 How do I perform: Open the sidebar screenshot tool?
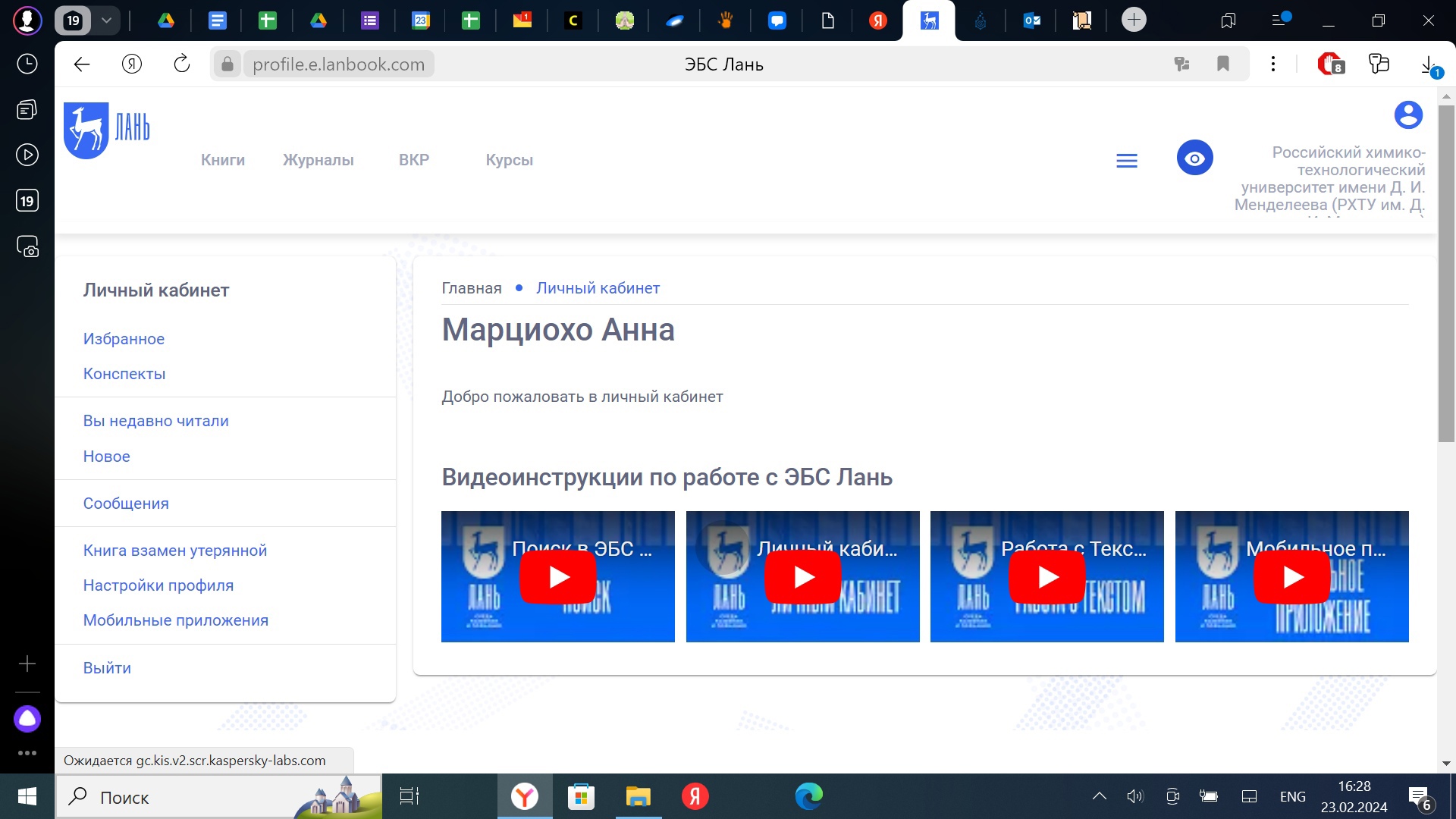[27, 246]
